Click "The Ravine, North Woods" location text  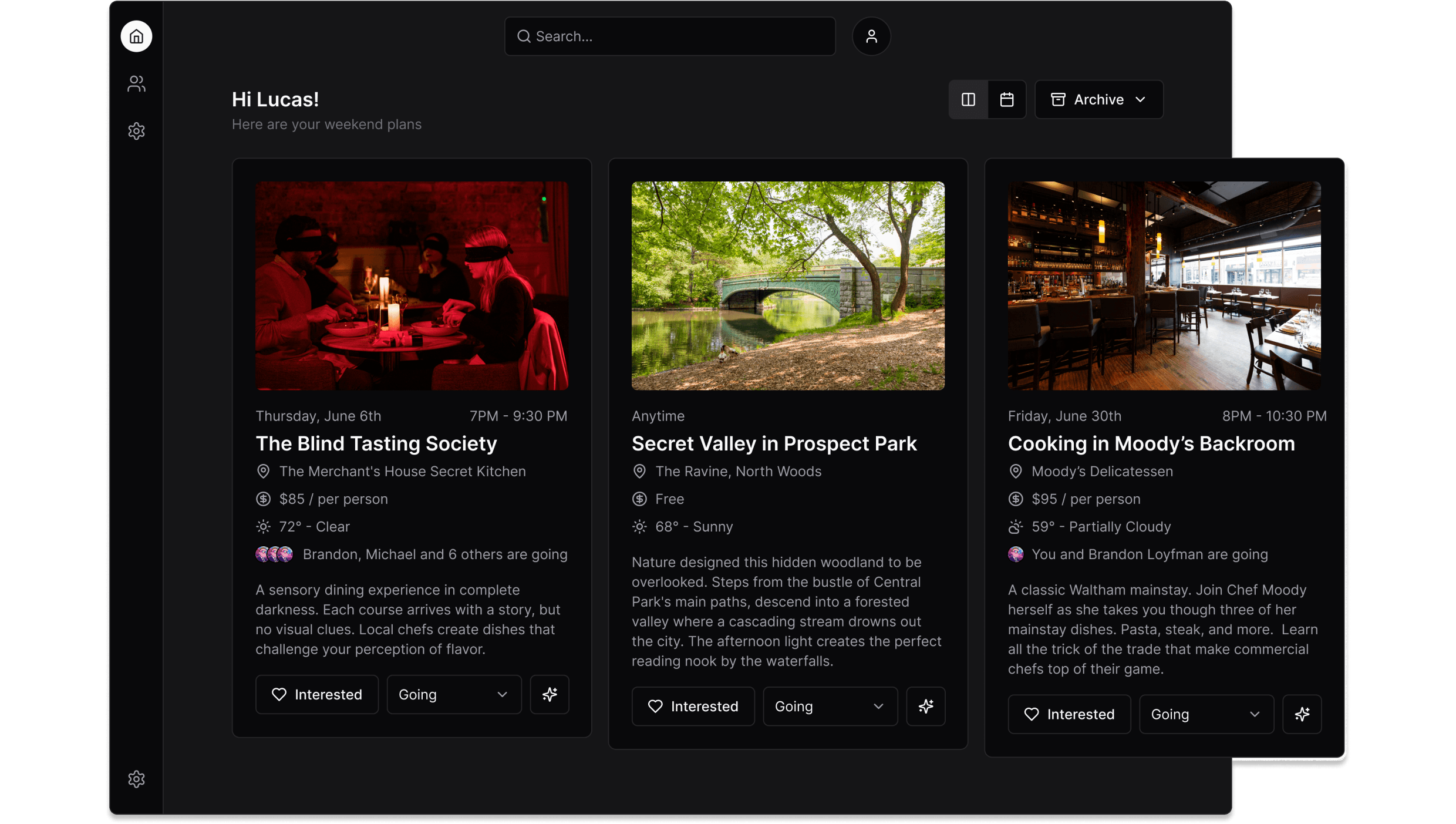(739, 471)
